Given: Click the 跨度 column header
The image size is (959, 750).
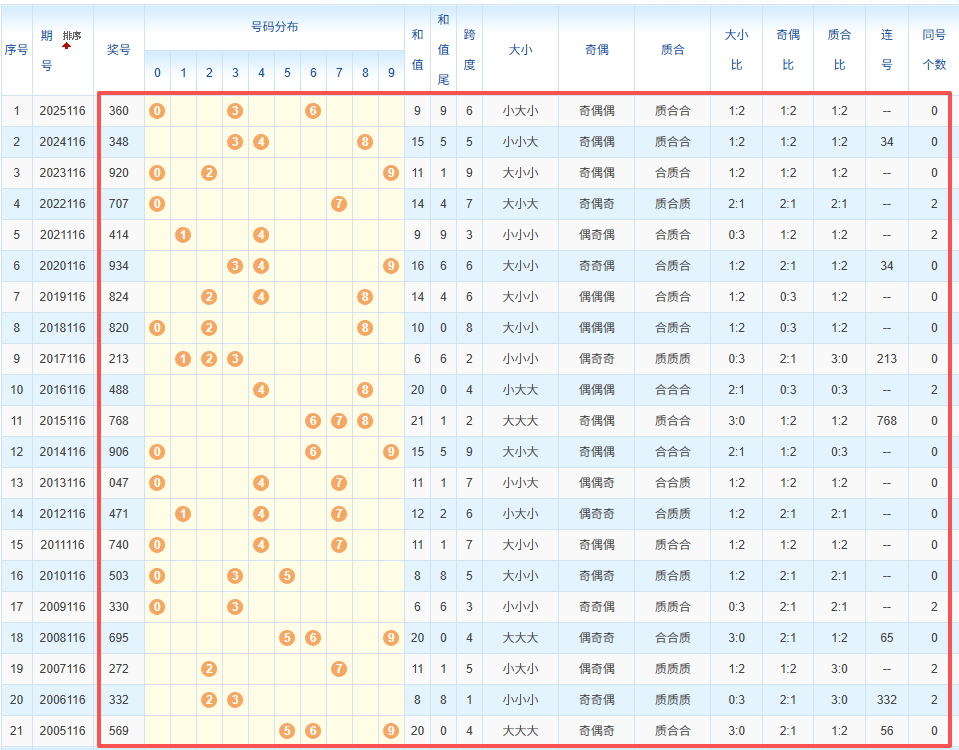Looking at the screenshot, I should click(x=469, y=50).
